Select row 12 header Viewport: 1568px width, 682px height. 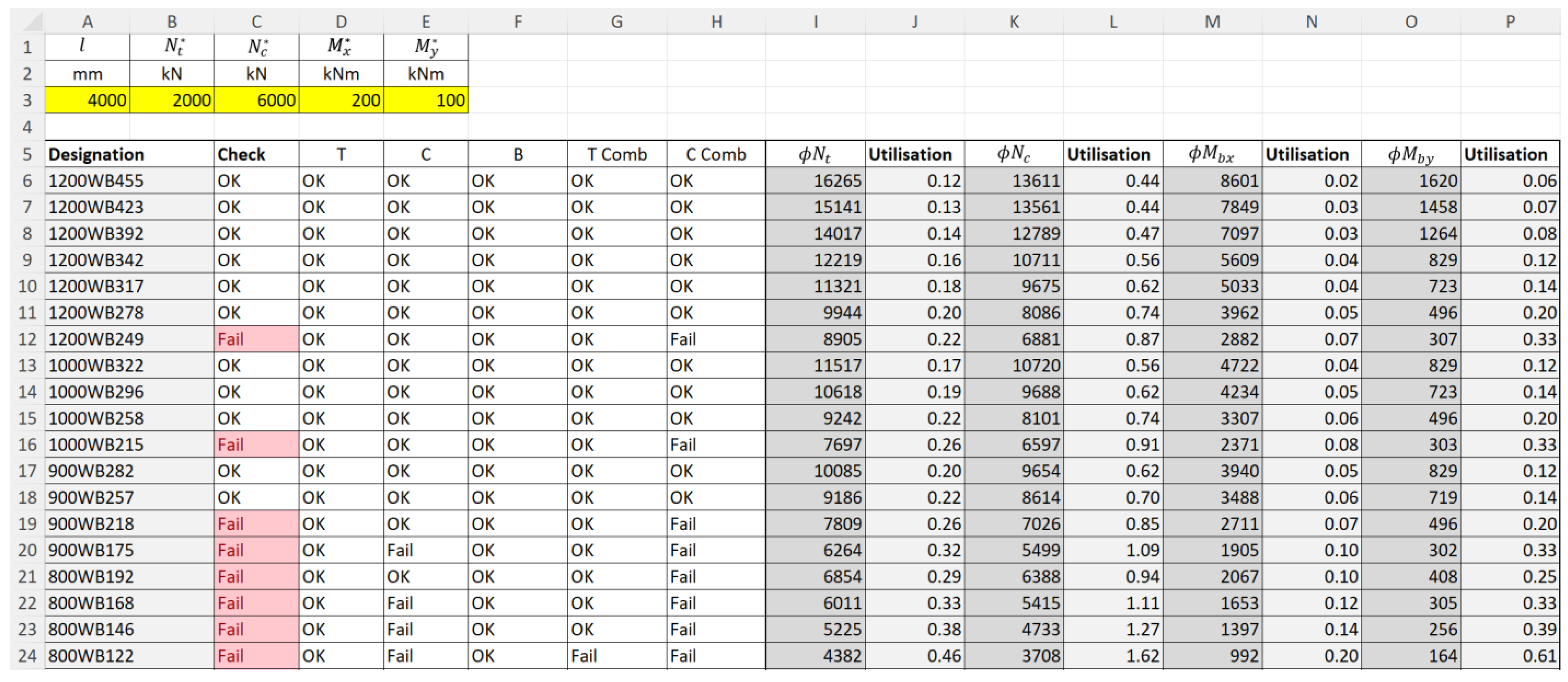pos(27,339)
